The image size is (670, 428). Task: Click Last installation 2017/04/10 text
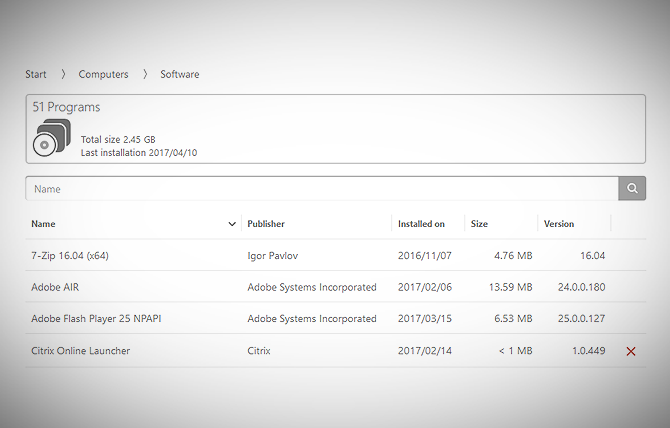139,152
